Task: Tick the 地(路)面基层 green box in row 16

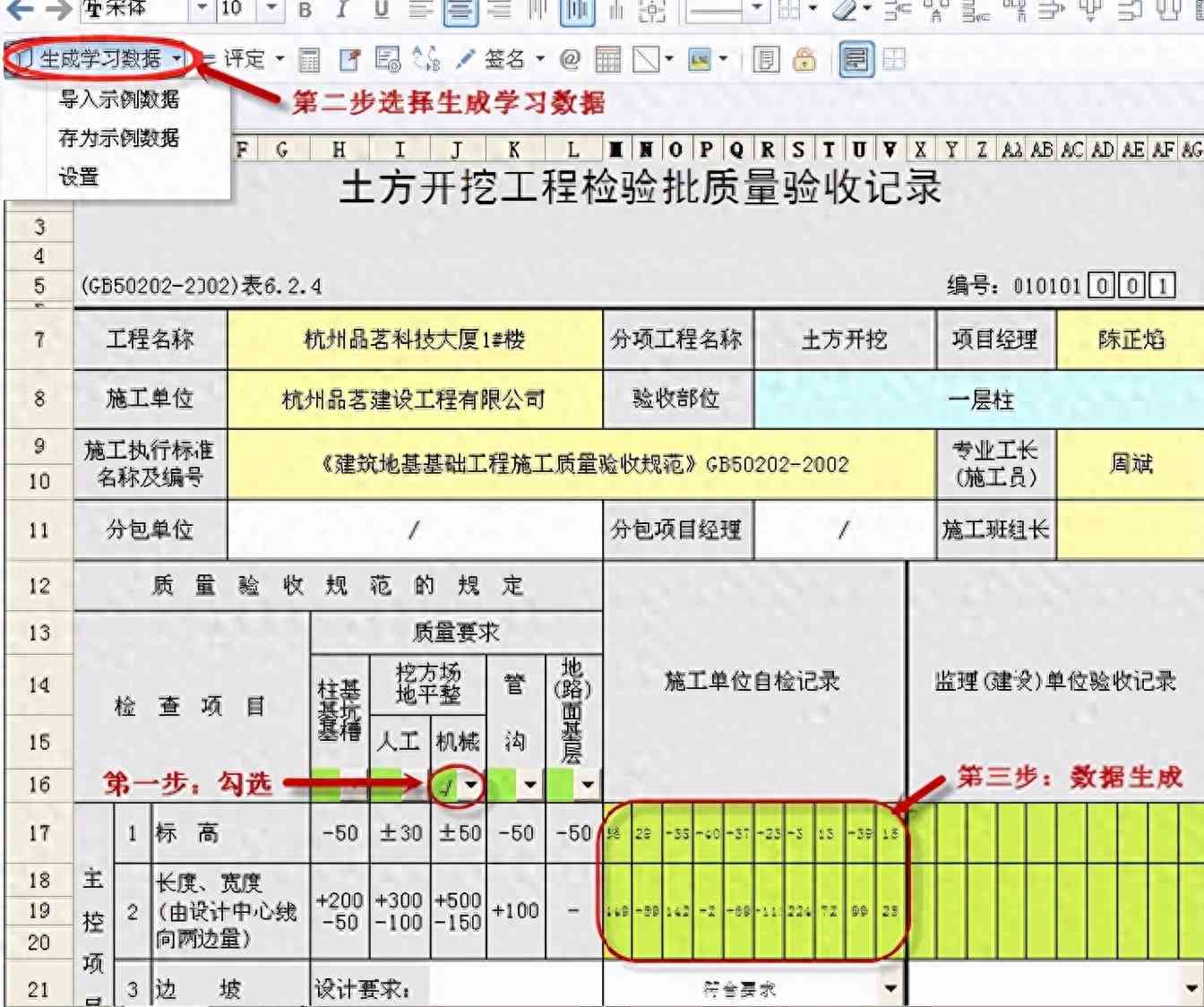Action: [560, 785]
